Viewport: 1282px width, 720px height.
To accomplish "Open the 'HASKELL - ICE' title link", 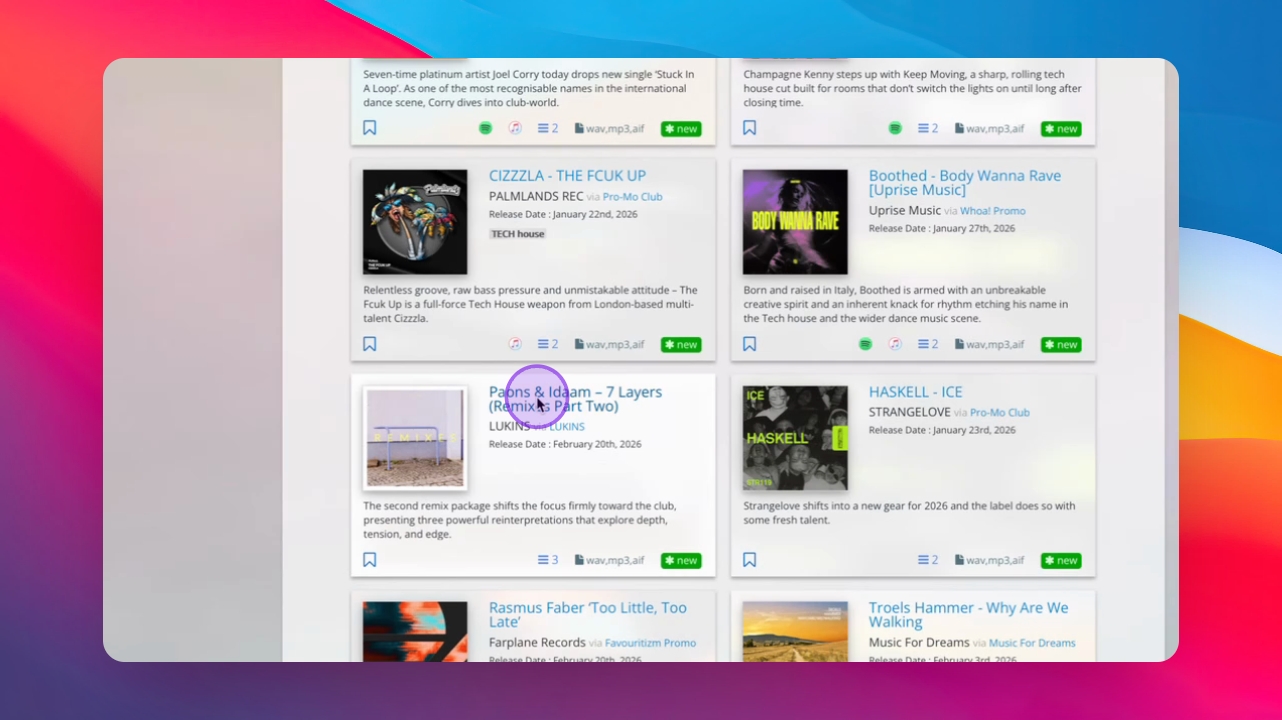I will (x=916, y=392).
